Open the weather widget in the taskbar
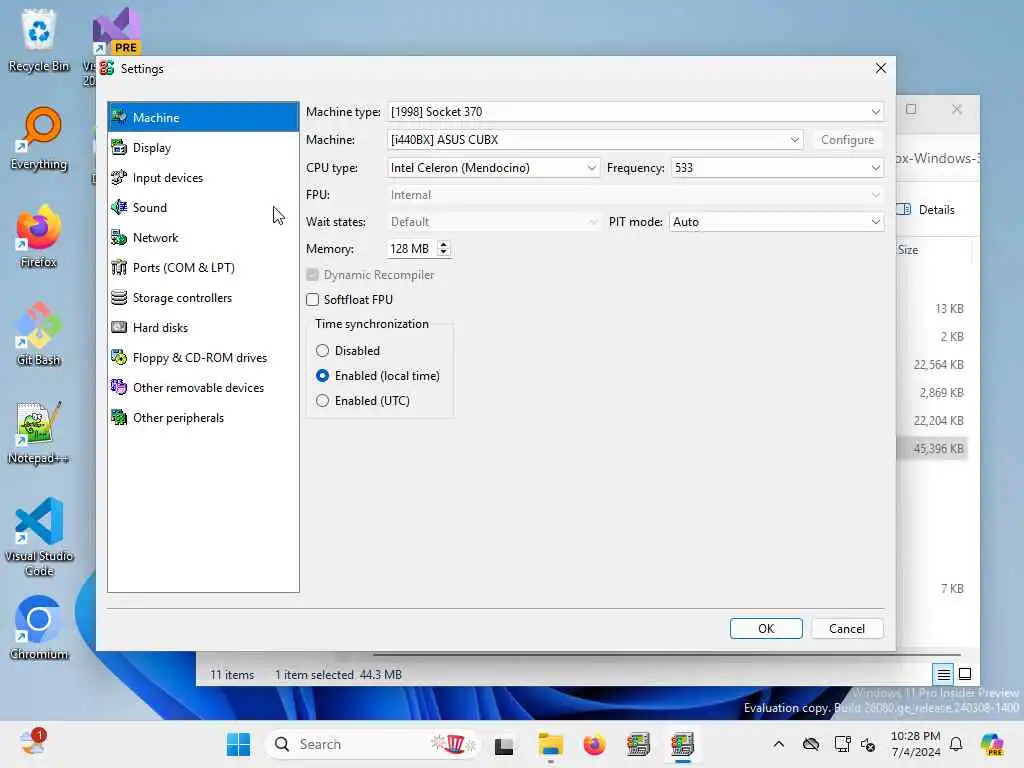 pyautogui.click(x=32, y=744)
